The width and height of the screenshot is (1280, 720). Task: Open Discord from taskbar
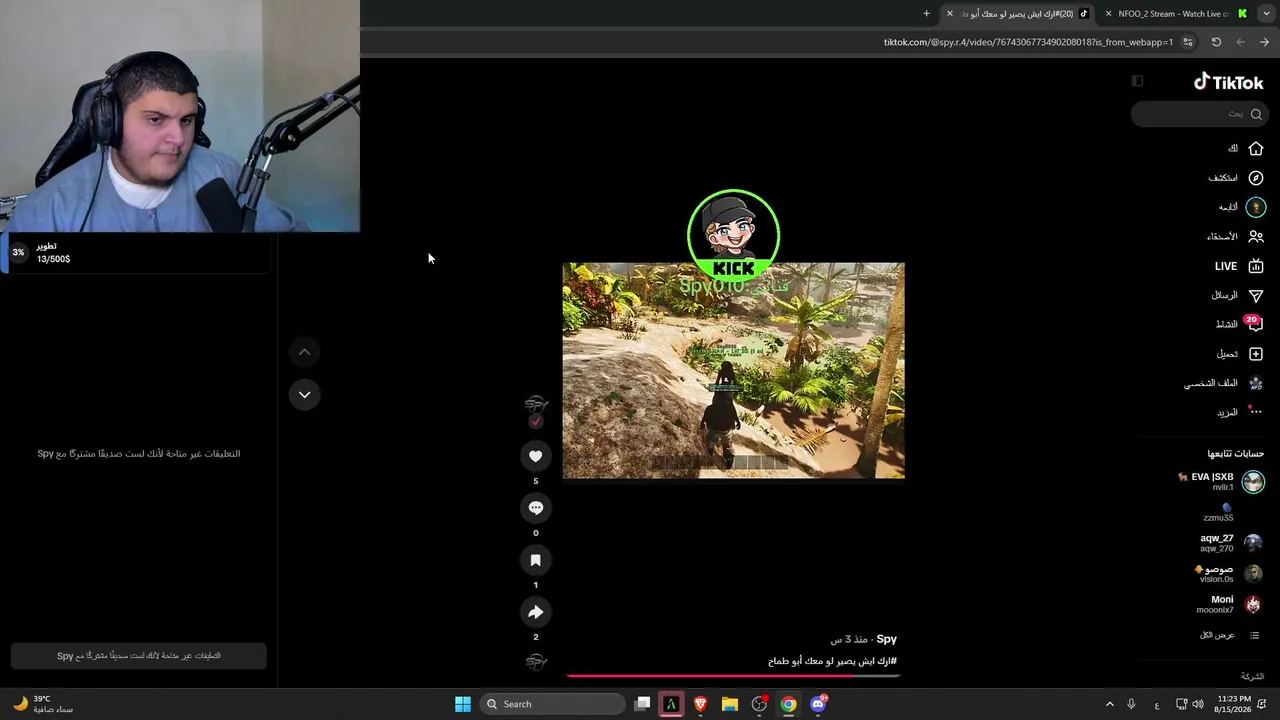pyautogui.click(x=818, y=704)
